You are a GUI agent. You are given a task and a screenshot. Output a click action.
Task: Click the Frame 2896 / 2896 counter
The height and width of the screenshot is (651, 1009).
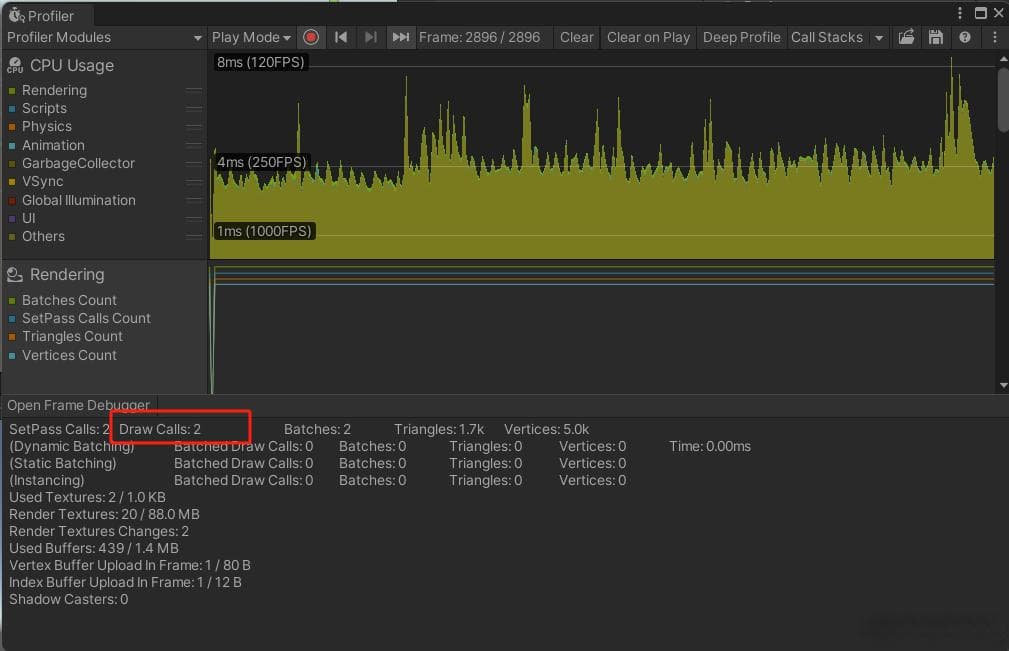(x=479, y=37)
